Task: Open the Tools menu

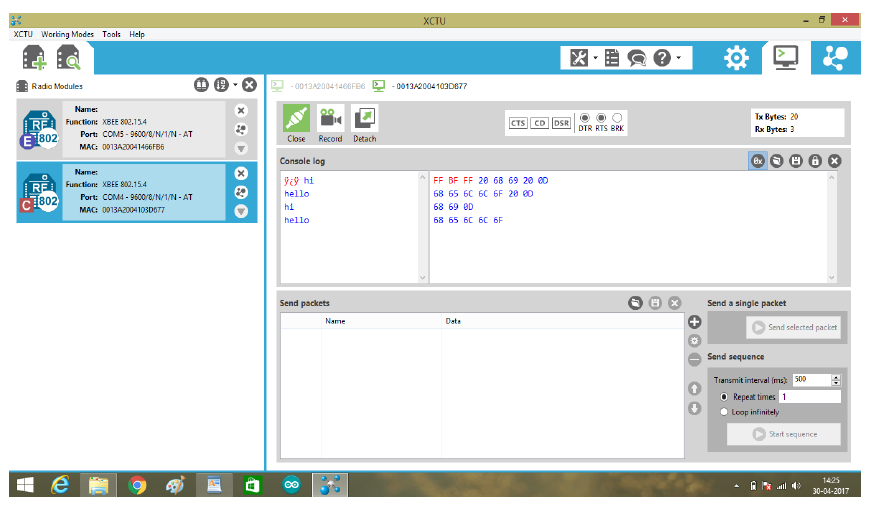Action: coord(111,34)
